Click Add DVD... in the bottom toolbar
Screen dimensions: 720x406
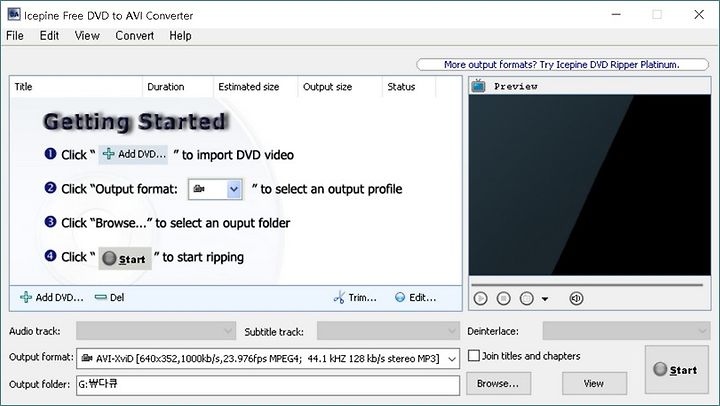coord(51,298)
